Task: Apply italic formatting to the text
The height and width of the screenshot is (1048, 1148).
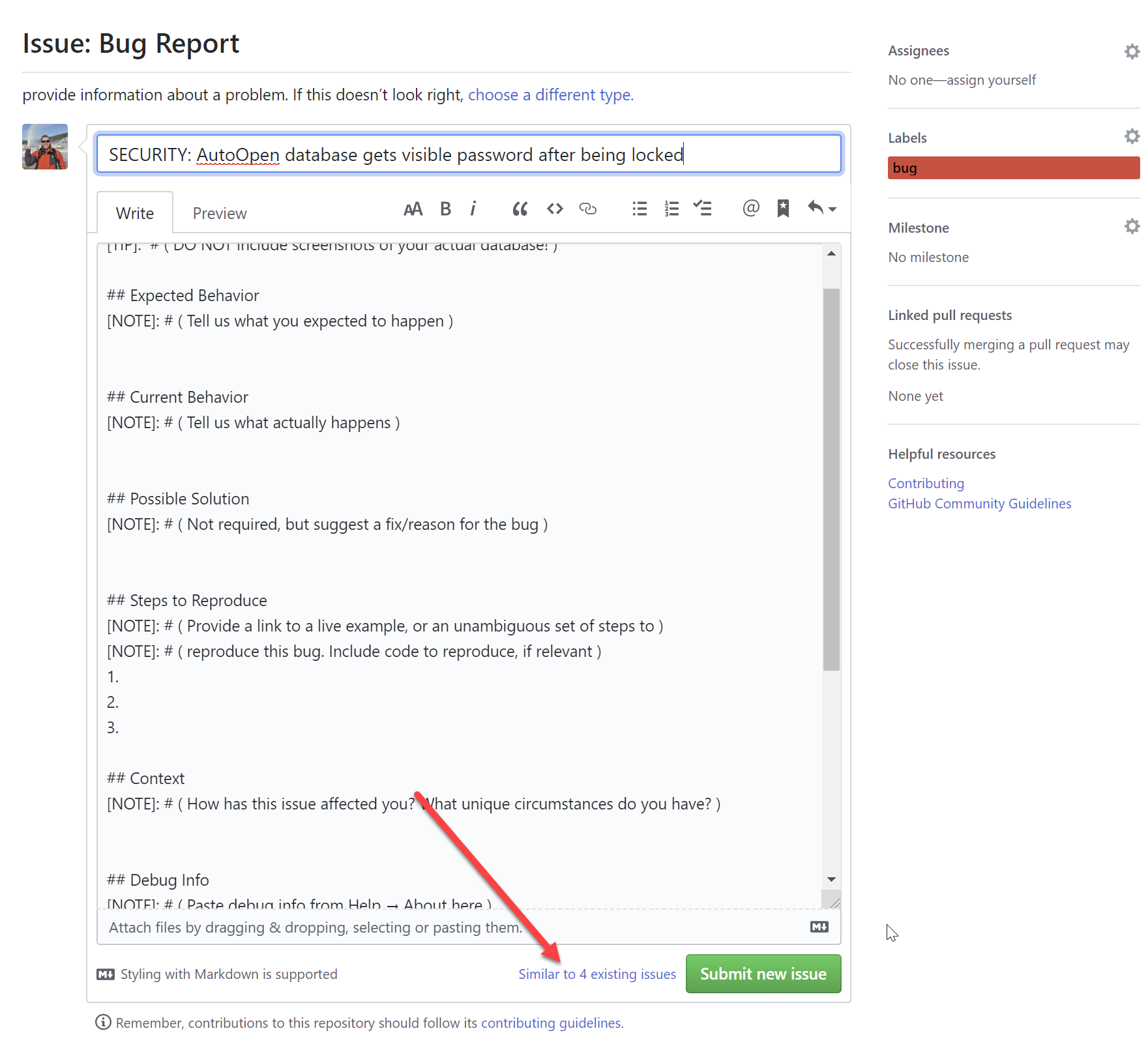Action: 473,209
